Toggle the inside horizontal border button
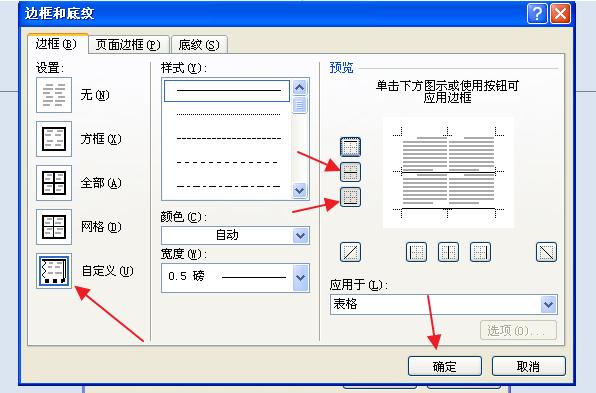The width and height of the screenshot is (596, 393). (x=350, y=172)
